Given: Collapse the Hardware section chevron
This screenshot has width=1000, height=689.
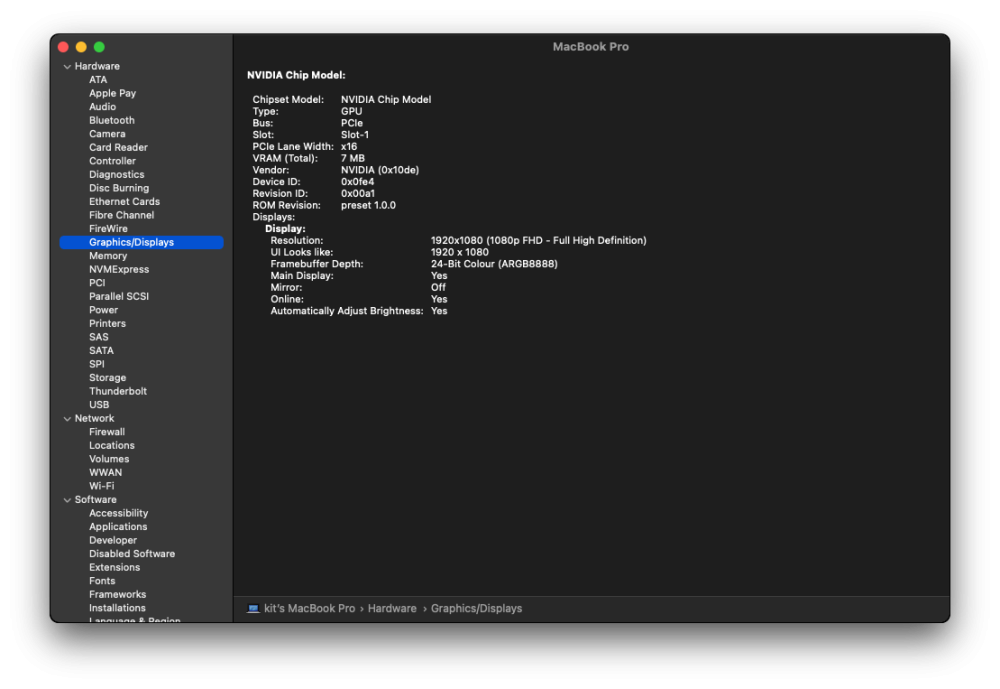Looking at the screenshot, I should 67,66.
